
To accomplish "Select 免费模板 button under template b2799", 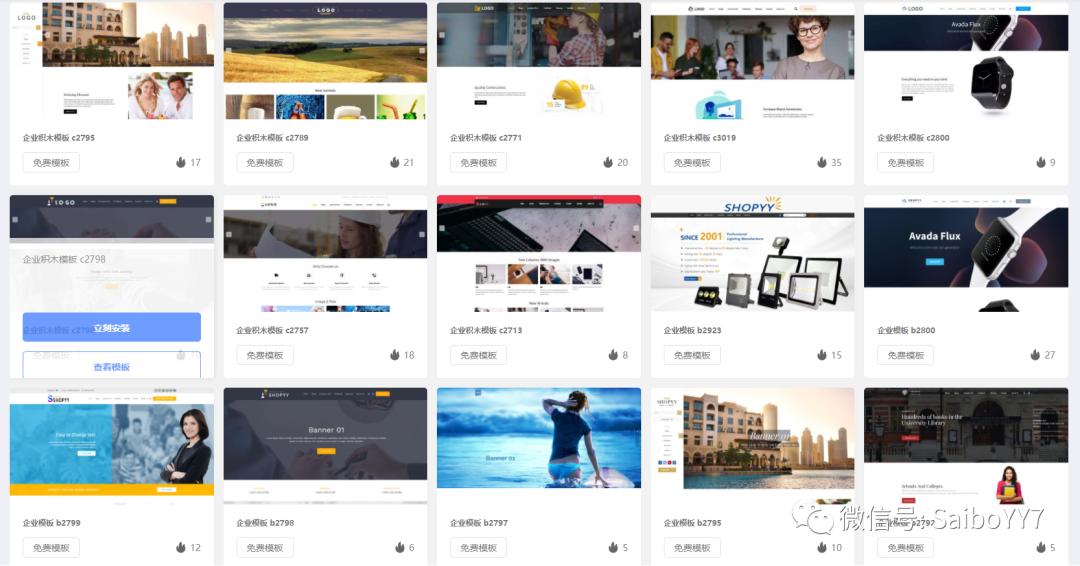I will [x=51, y=548].
